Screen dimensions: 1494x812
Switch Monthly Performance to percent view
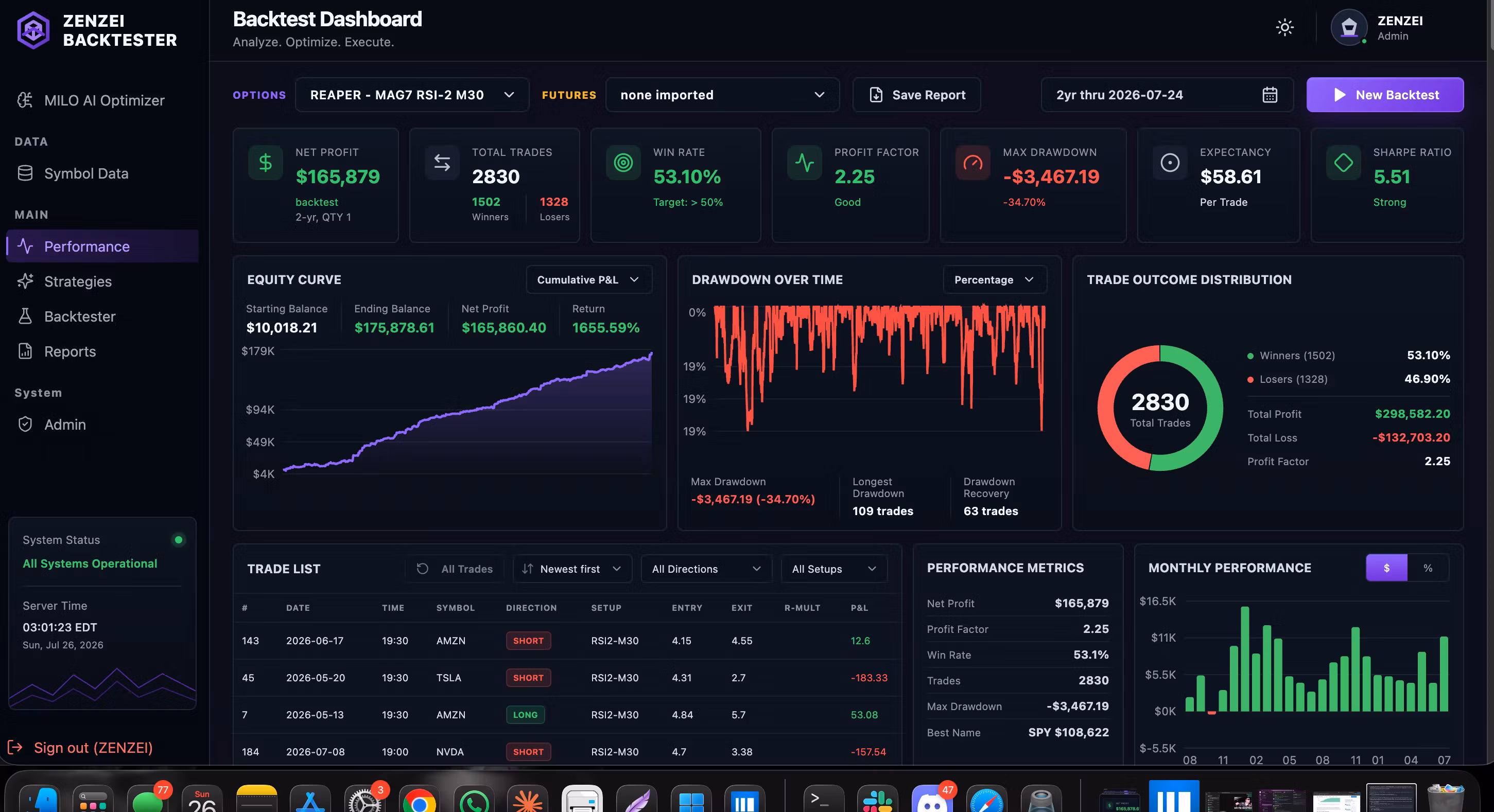1428,568
